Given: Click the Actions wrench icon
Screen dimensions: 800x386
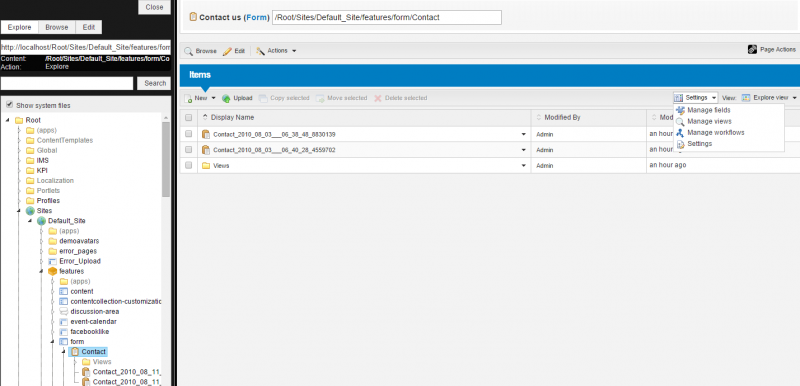Looking at the screenshot, I should (260, 51).
